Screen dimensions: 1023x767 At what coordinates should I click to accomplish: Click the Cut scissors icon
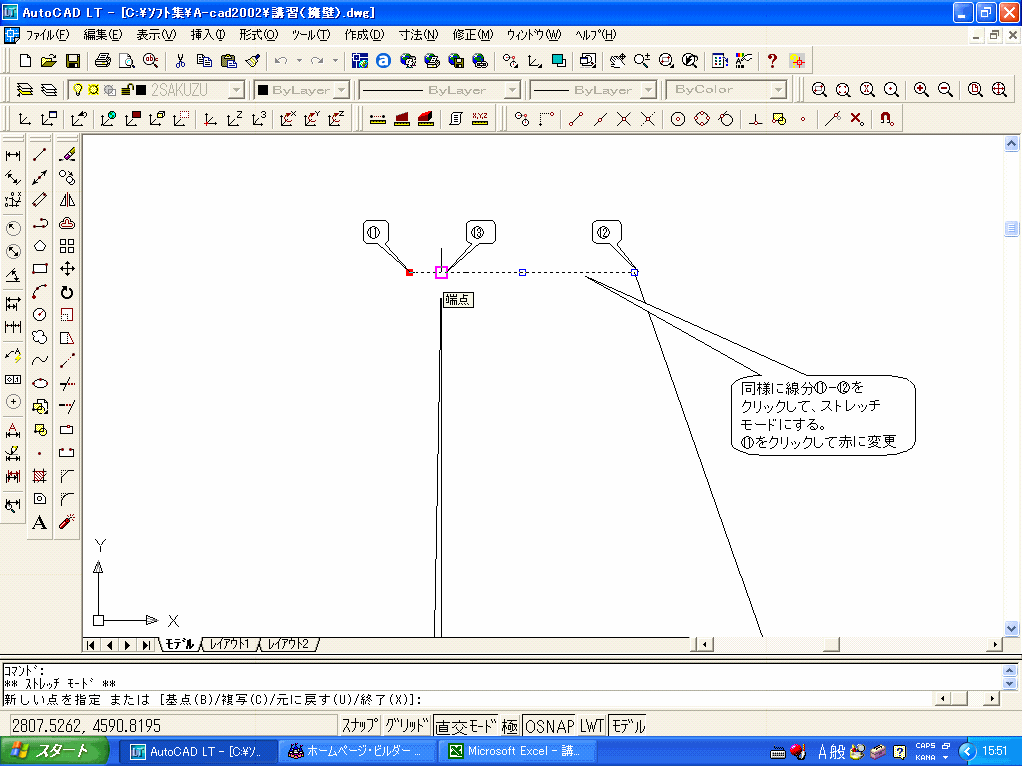point(180,61)
